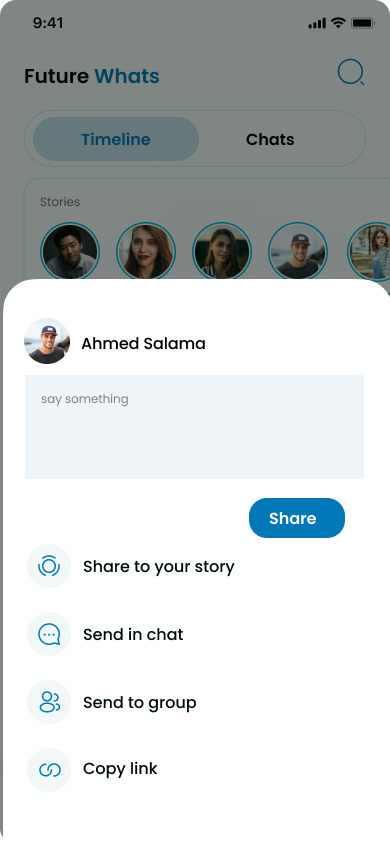Choose the Send to group label
This screenshot has height=844, width=390.
139,702
